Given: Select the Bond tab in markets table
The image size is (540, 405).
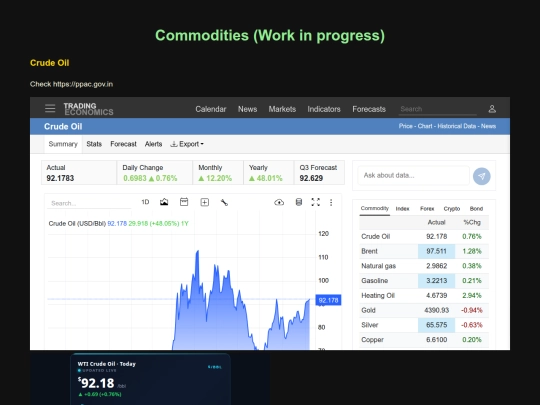Looking at the screenshot, I should 476,209.
